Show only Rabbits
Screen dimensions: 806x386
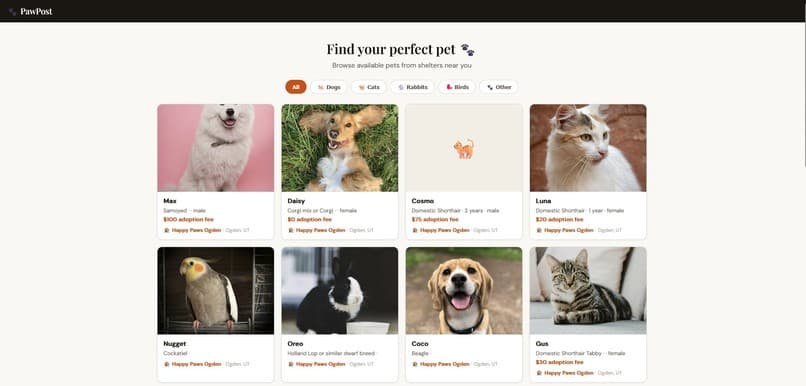click(x=412, y=87)
